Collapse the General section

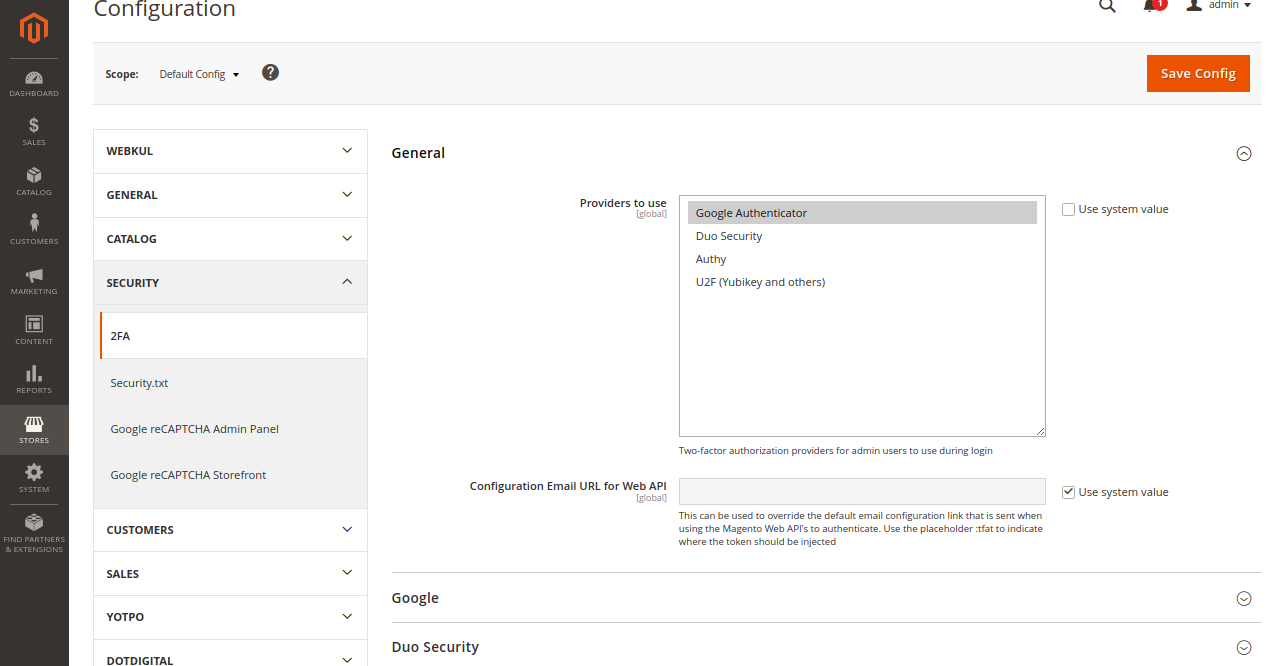[1244, 153]
